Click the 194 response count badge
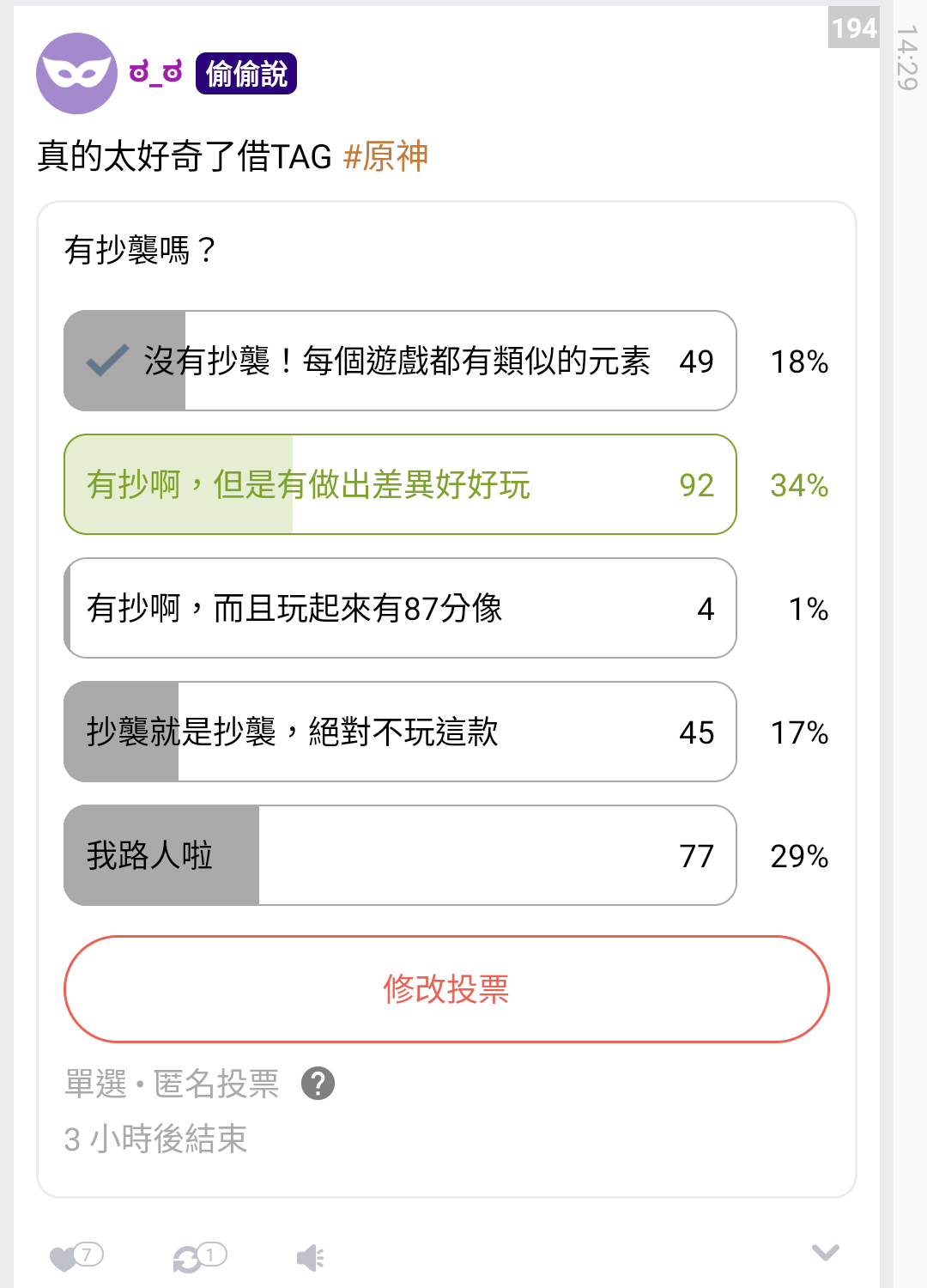 click(x=854, y=27)
